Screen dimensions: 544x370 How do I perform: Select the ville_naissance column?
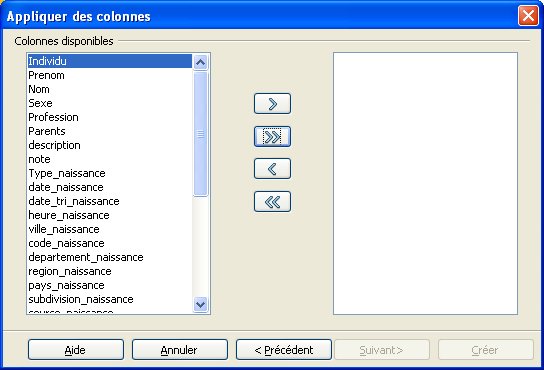click(110, 229)
